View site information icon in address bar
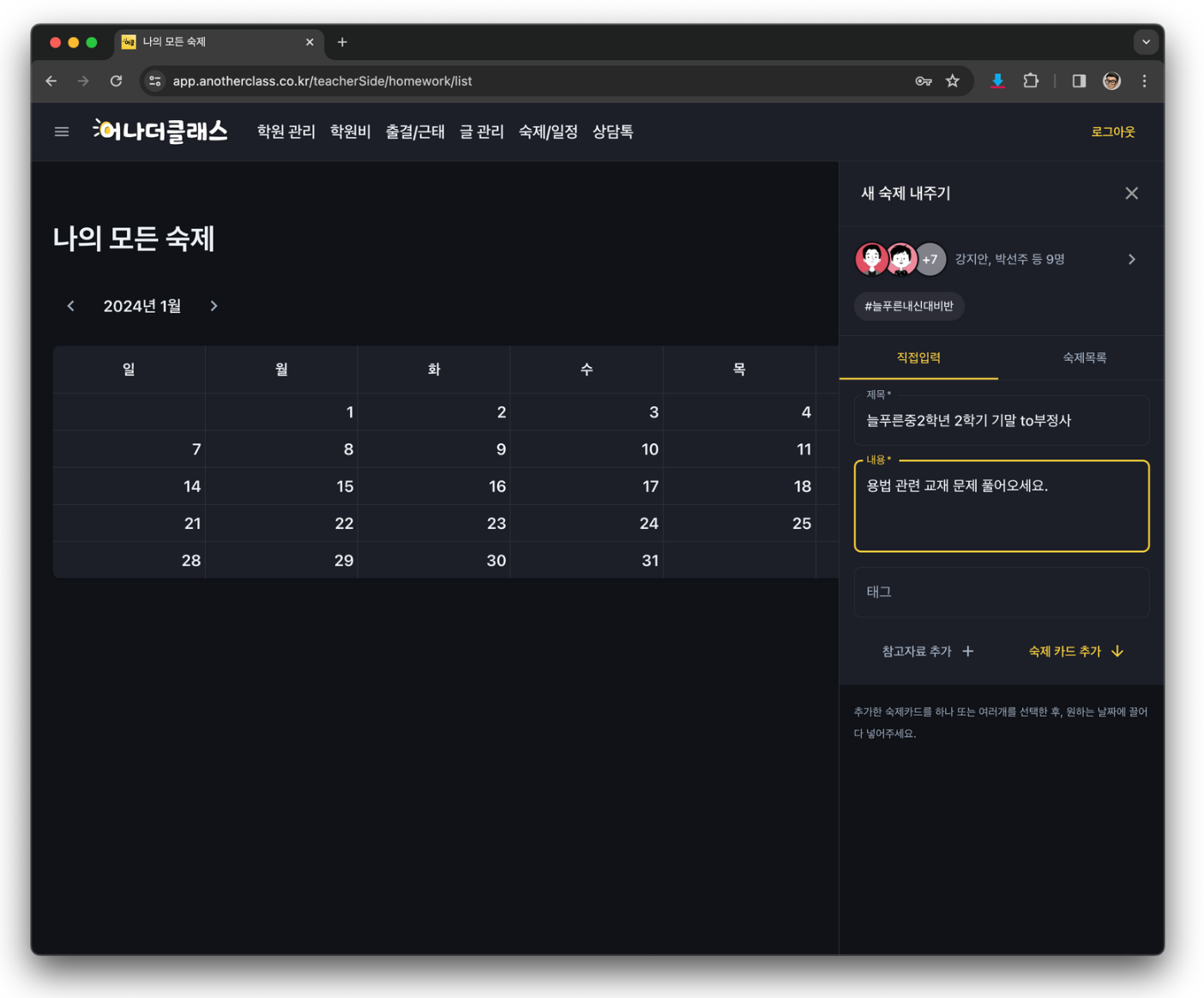 (155, 81)
